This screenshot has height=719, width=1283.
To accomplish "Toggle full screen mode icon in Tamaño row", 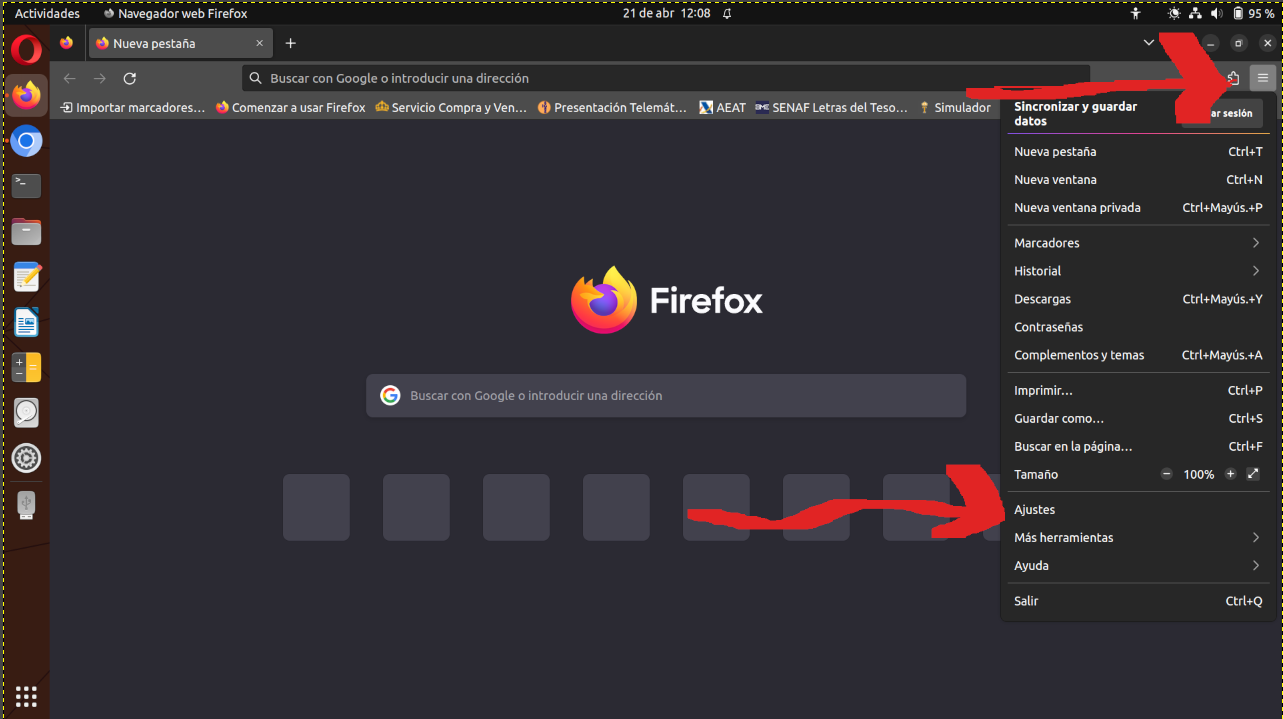I will tap(1253, 474).
